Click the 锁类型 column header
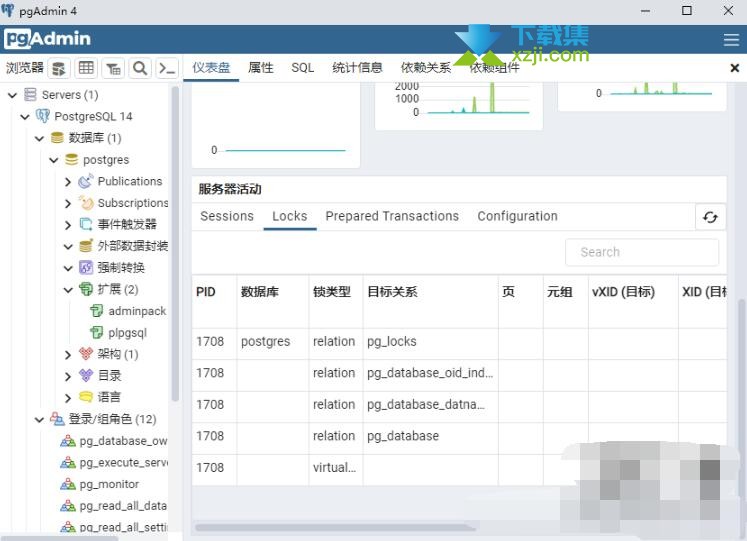This screenshot has height=541, width=747. pos(336,301)
